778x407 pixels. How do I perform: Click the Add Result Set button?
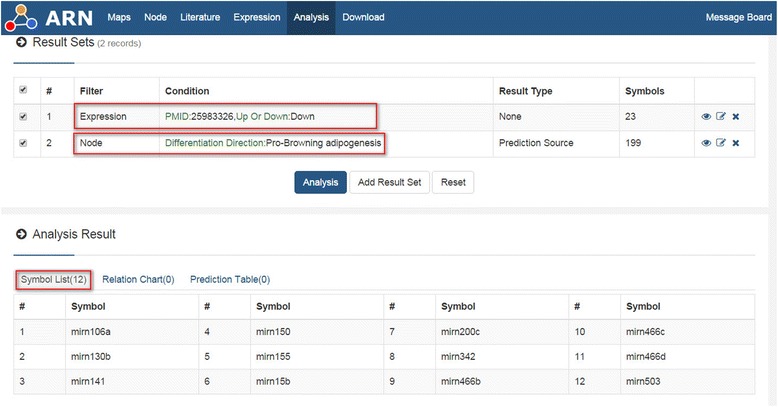389,183
